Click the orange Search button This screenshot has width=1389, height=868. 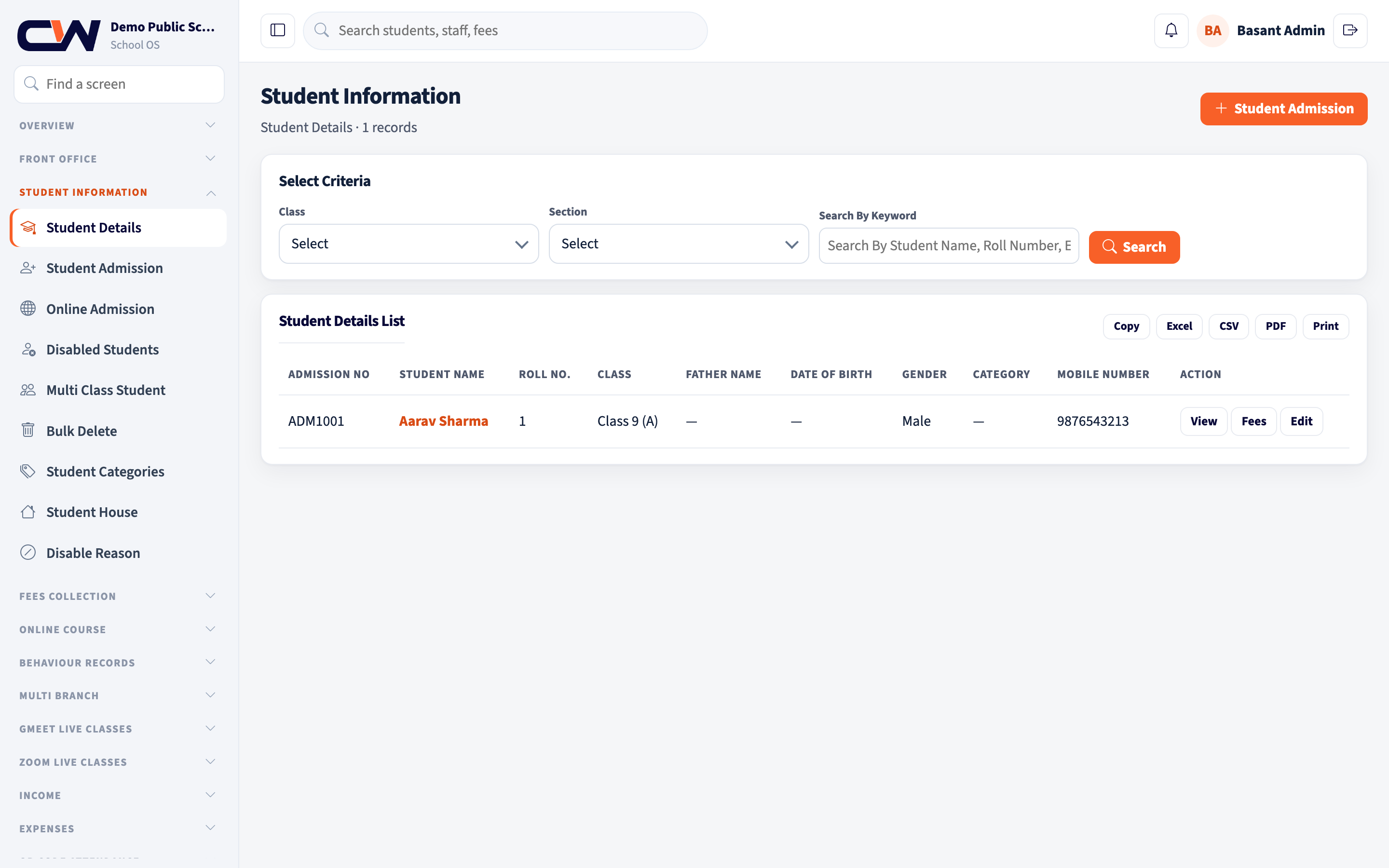click(x=1134, y=247)
